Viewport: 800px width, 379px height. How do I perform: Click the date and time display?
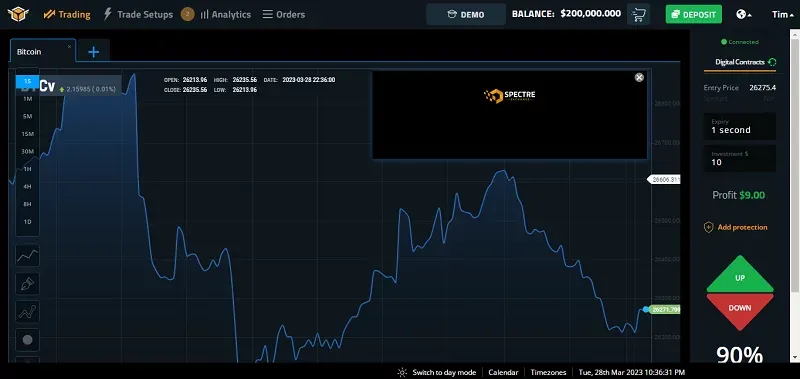click(632, 372)
